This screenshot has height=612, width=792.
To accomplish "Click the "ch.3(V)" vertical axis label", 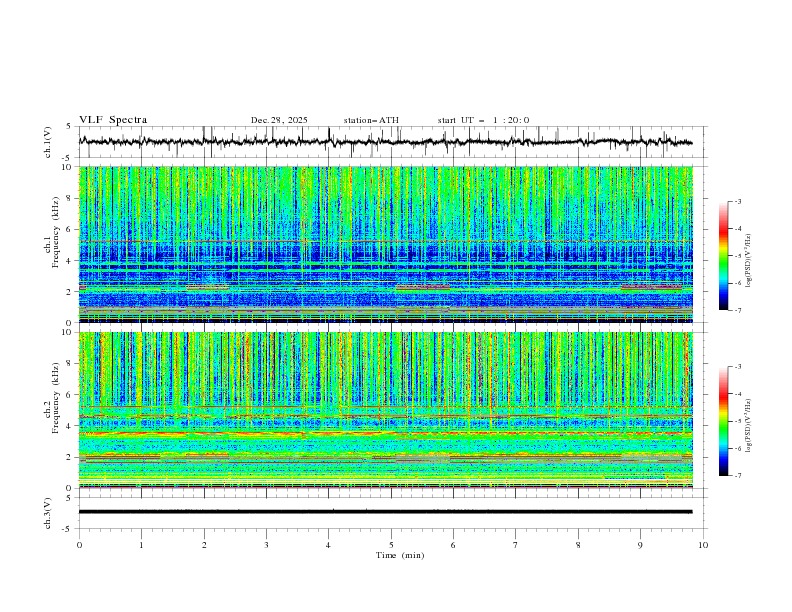I will [x=48, y=513].
